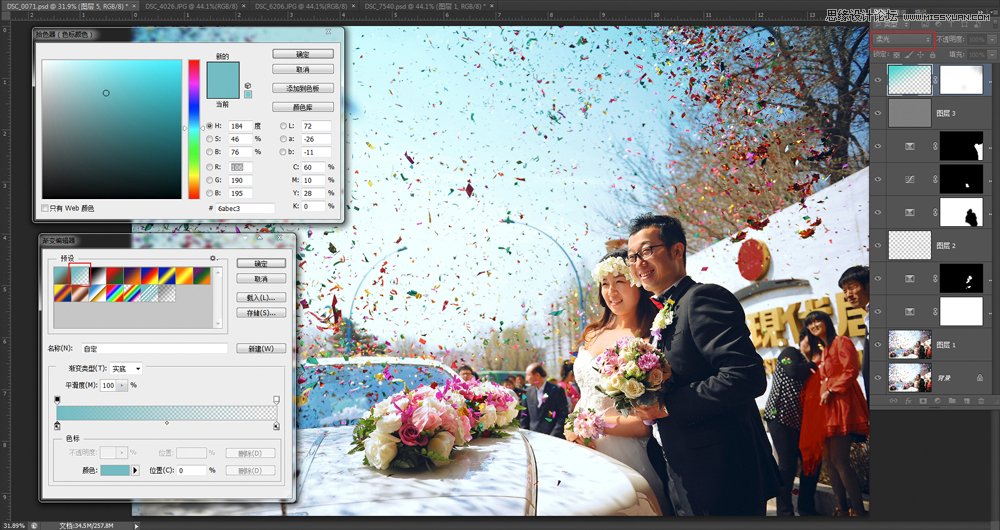
Task: Click the hex color field 6abec3
Action: (245, 208)
